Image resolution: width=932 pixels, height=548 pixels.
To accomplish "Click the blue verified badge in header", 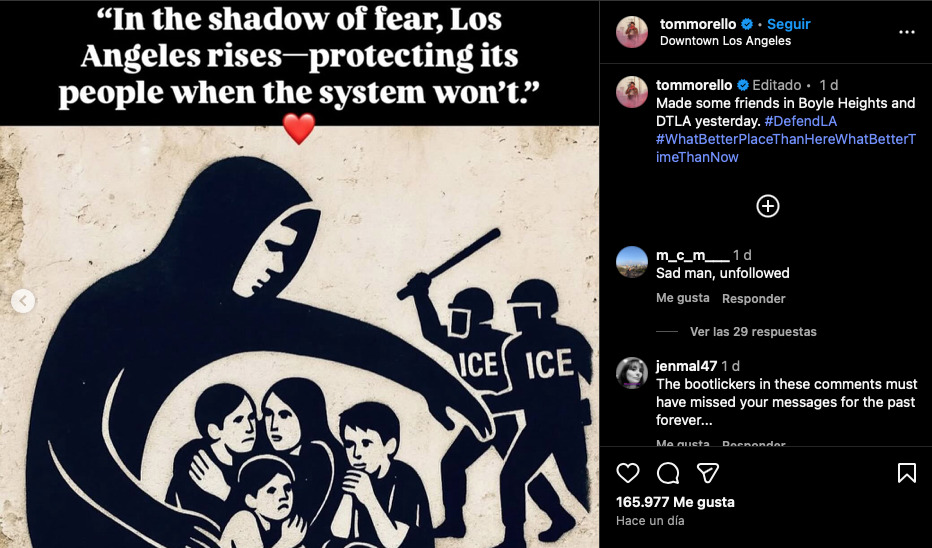I will 747,24.
